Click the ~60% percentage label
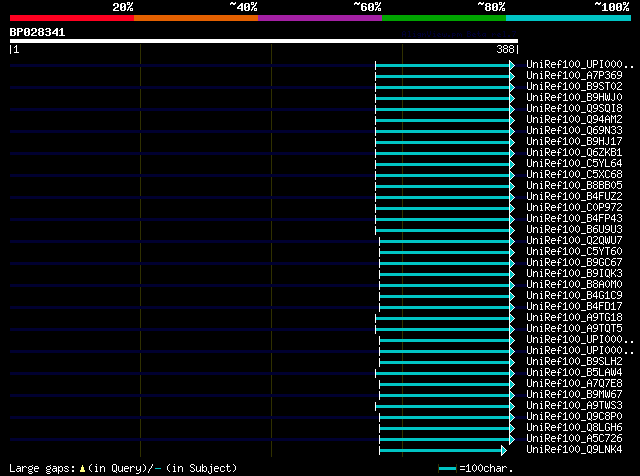This screenshot has width=640, height=476. point(367,7)
